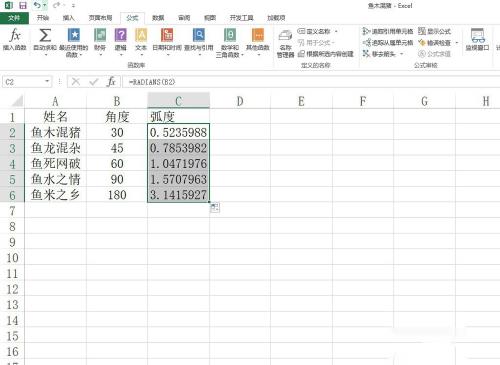This screenshot has width=500, height=365.
Task: Open the Logical functions question-mark icon
Action: tap(121, 35)
